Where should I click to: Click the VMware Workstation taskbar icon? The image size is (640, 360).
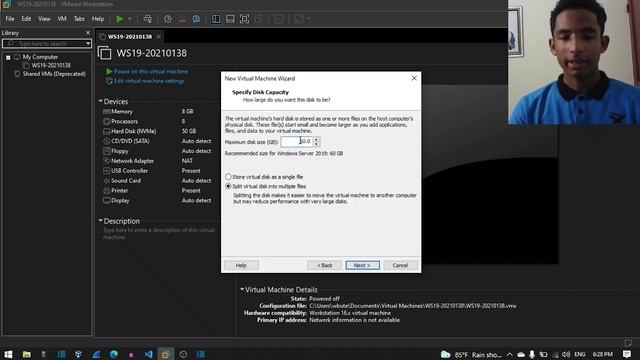[166, 354]
